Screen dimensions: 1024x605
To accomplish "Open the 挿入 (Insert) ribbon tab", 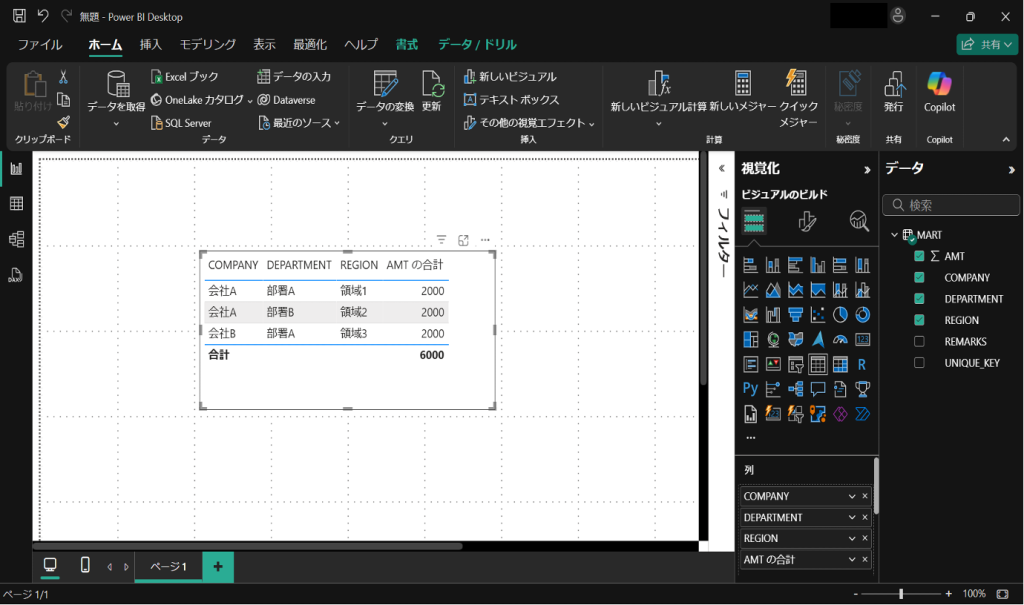I will (151, 44).
